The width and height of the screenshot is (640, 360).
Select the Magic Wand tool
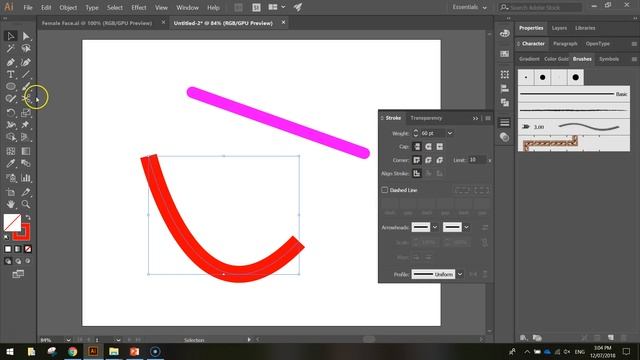(11, 49)
